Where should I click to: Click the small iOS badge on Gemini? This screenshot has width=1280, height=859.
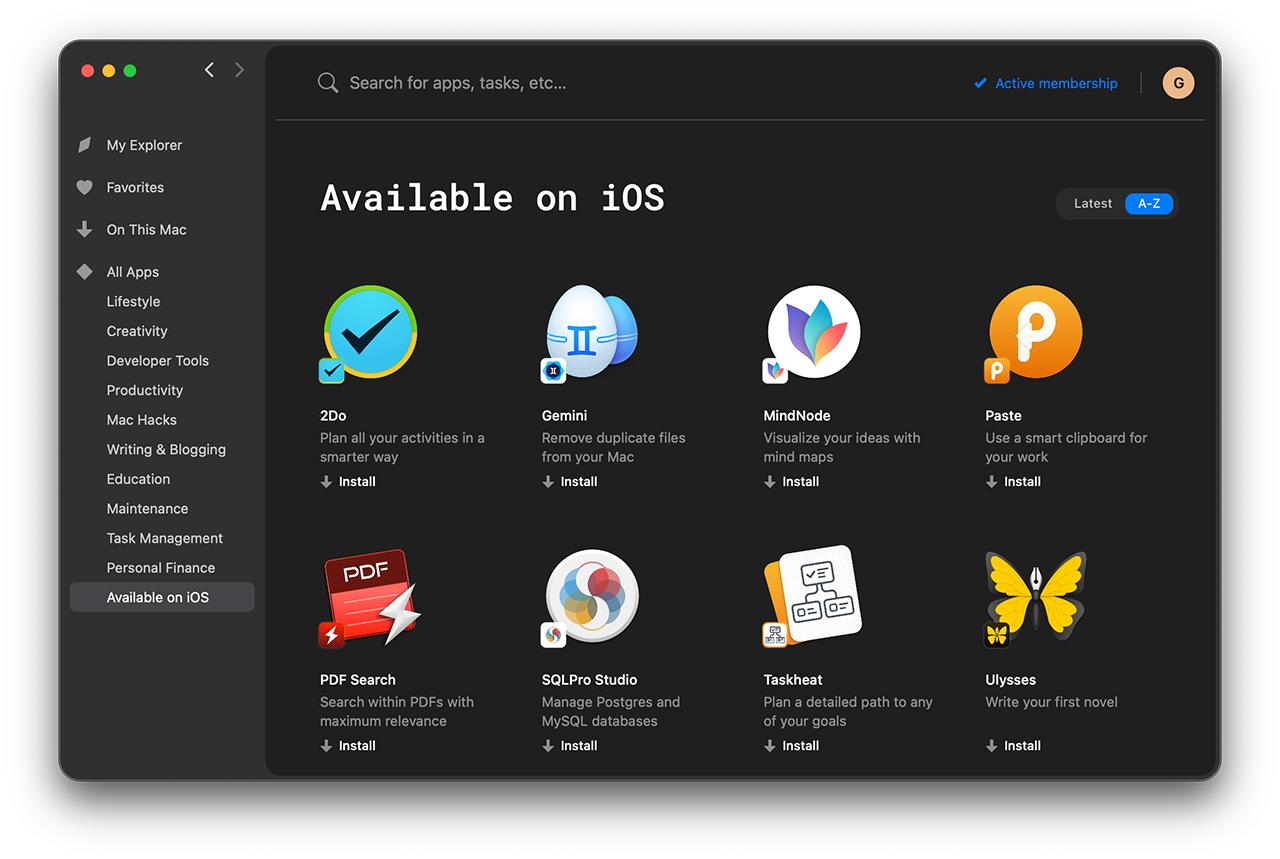point(554,371)
